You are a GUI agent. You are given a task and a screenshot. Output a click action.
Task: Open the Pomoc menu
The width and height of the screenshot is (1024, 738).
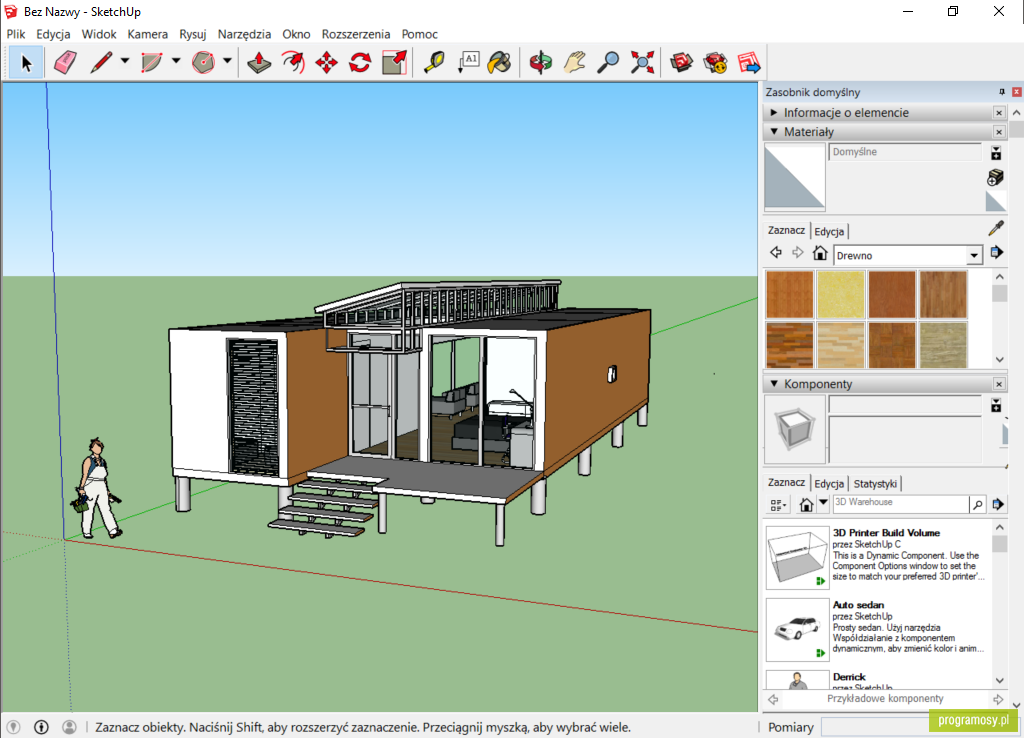click(419, 34)
